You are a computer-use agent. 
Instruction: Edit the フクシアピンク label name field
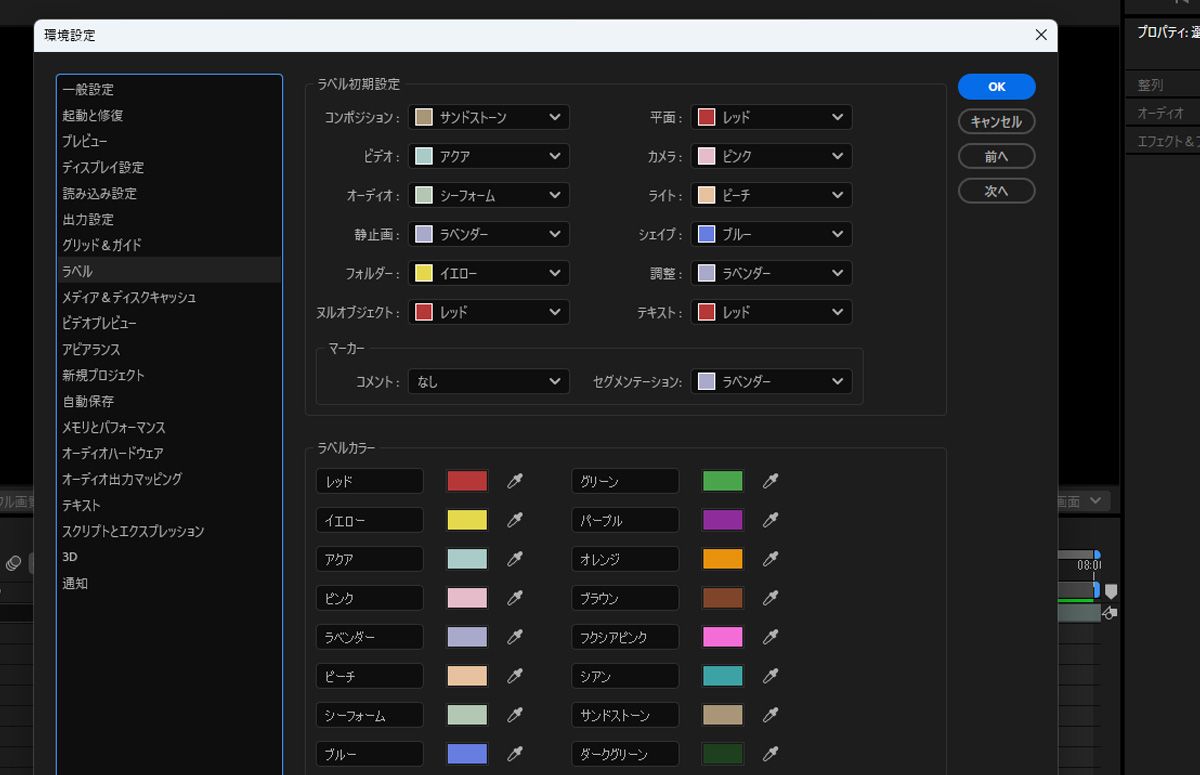[x=626, y=637]
